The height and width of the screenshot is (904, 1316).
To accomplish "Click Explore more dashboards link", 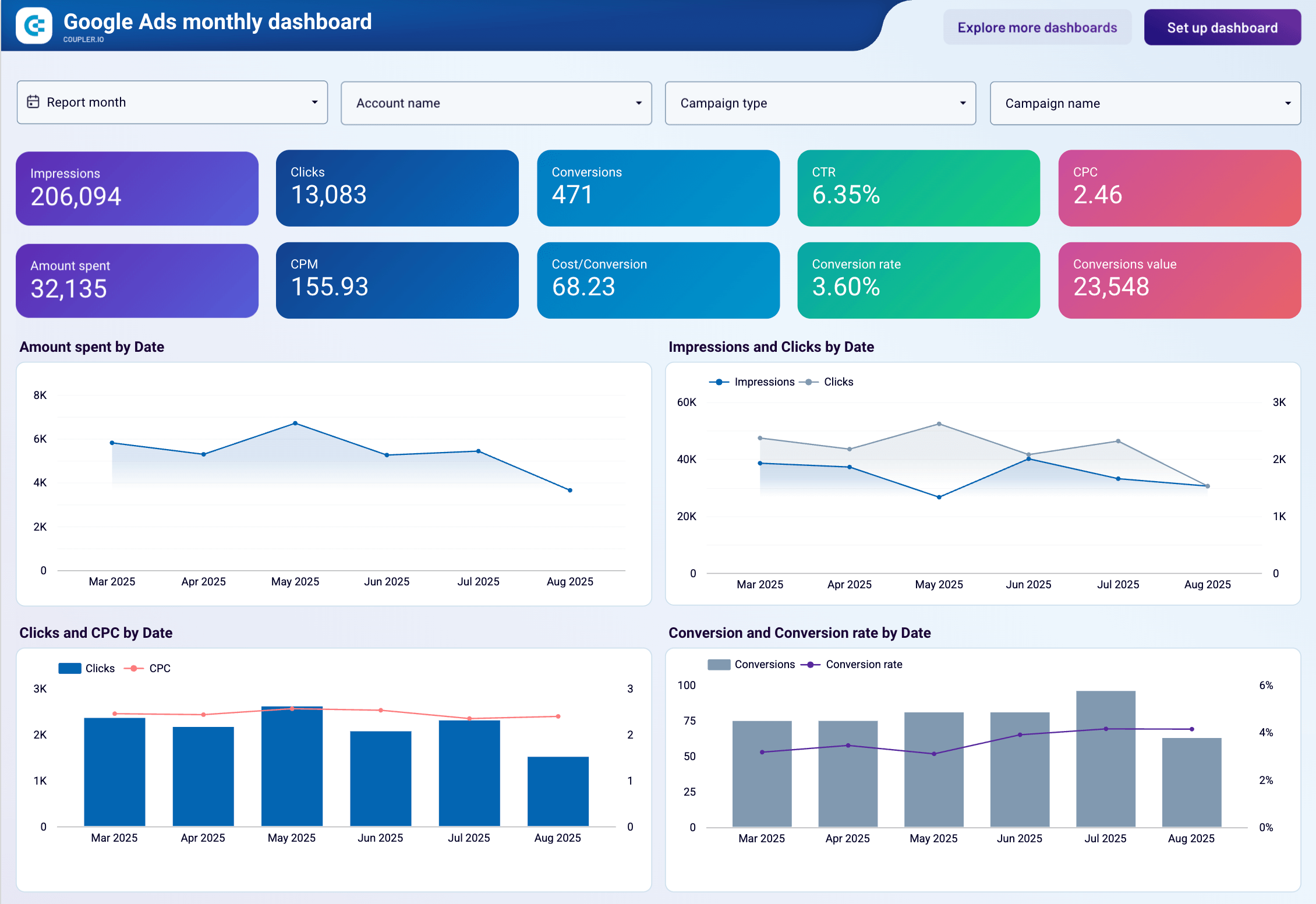I will click(1036, 27).
